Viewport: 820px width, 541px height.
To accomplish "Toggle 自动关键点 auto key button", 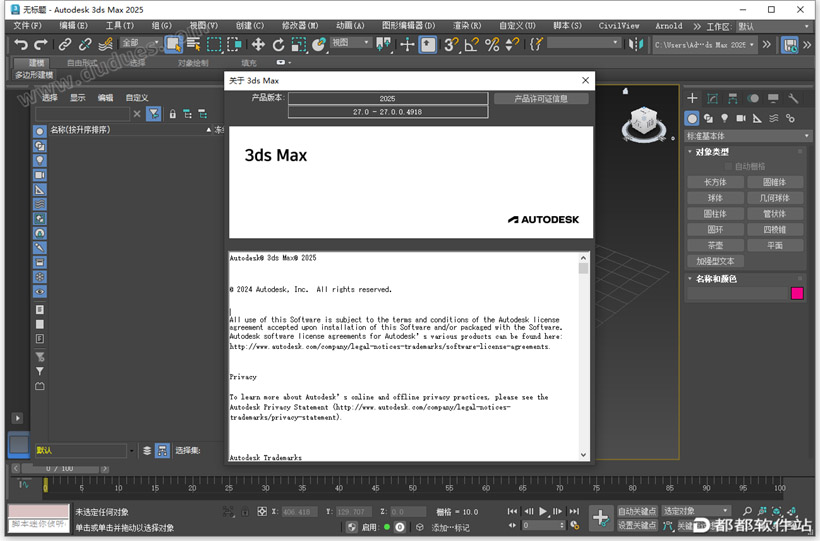I will [x=637, y=511].
